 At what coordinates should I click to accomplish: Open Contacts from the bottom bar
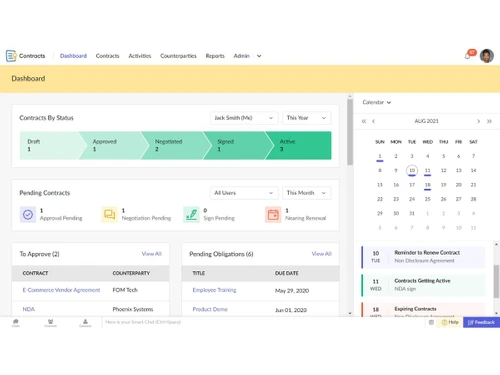(x=85, y=322)
